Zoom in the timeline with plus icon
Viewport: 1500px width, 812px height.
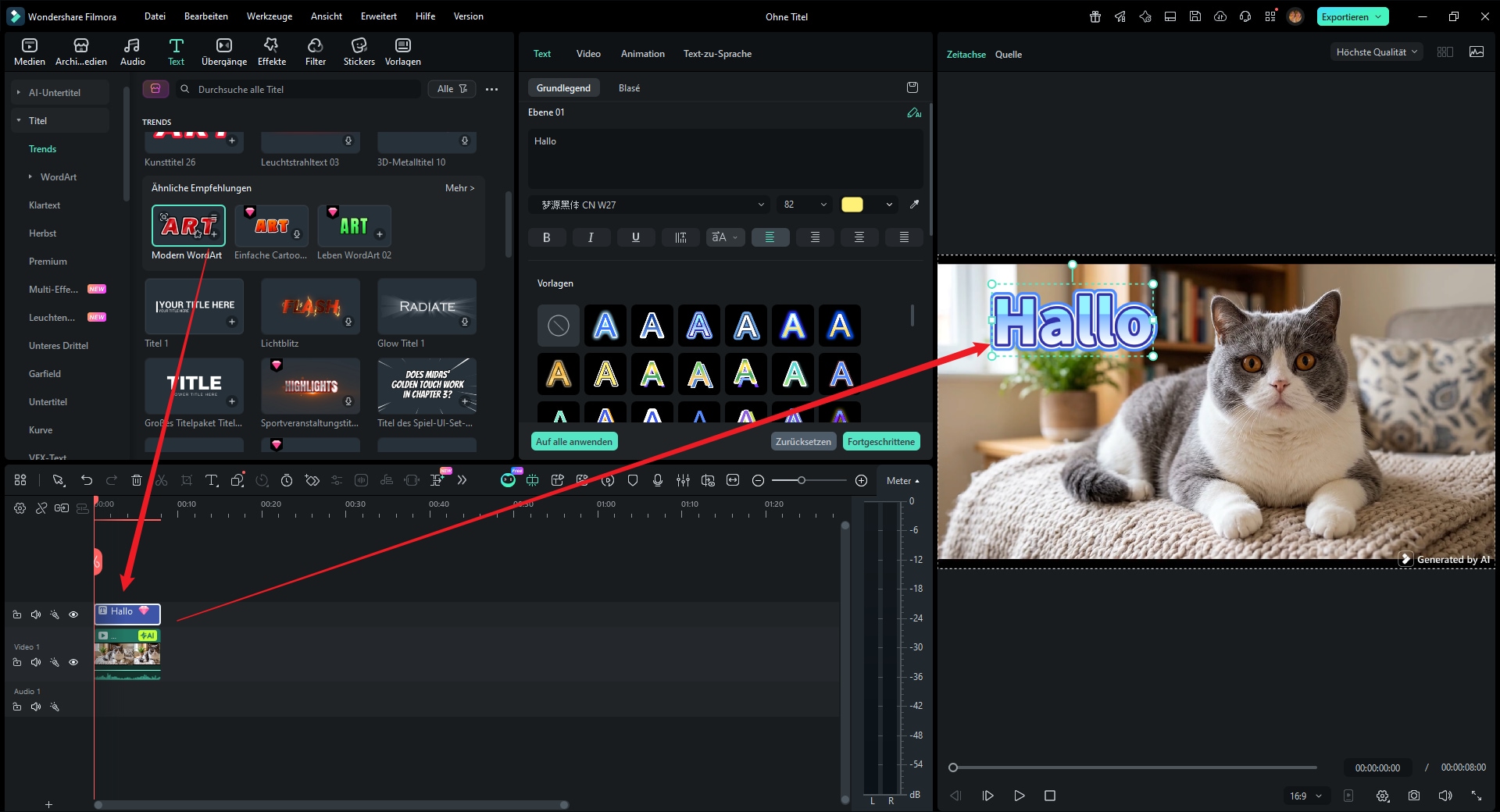pyautogui.click(x=861, y=481)
